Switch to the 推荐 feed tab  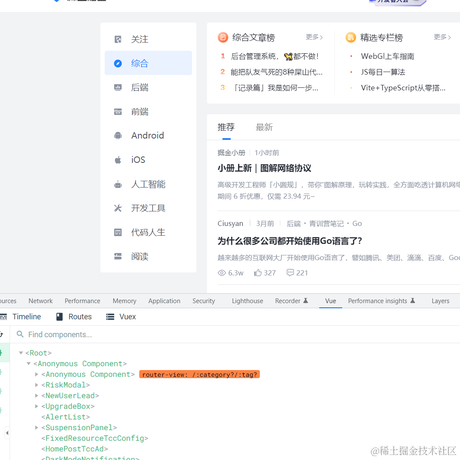226,127
